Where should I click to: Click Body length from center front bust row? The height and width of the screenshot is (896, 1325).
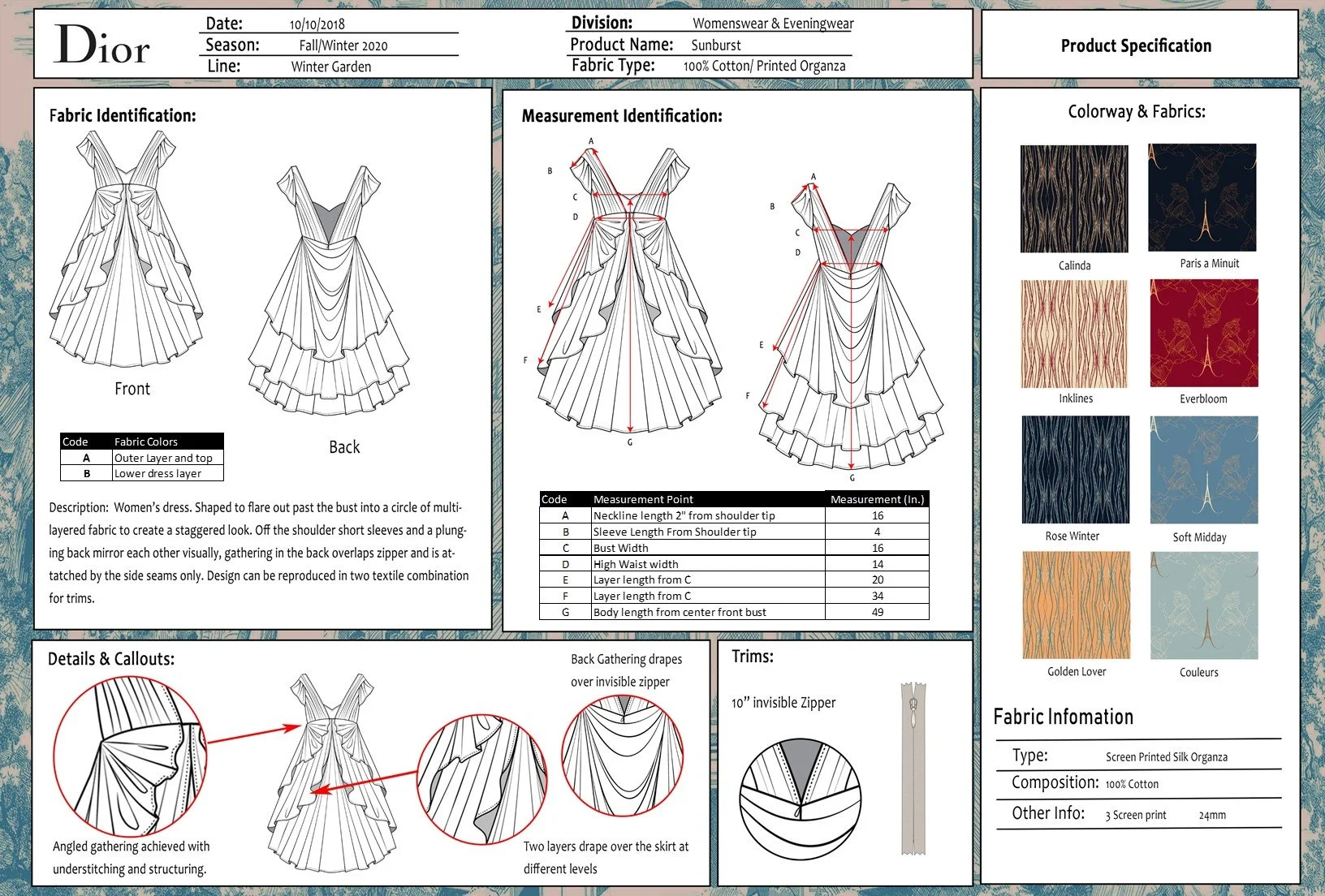click(734, 612)
